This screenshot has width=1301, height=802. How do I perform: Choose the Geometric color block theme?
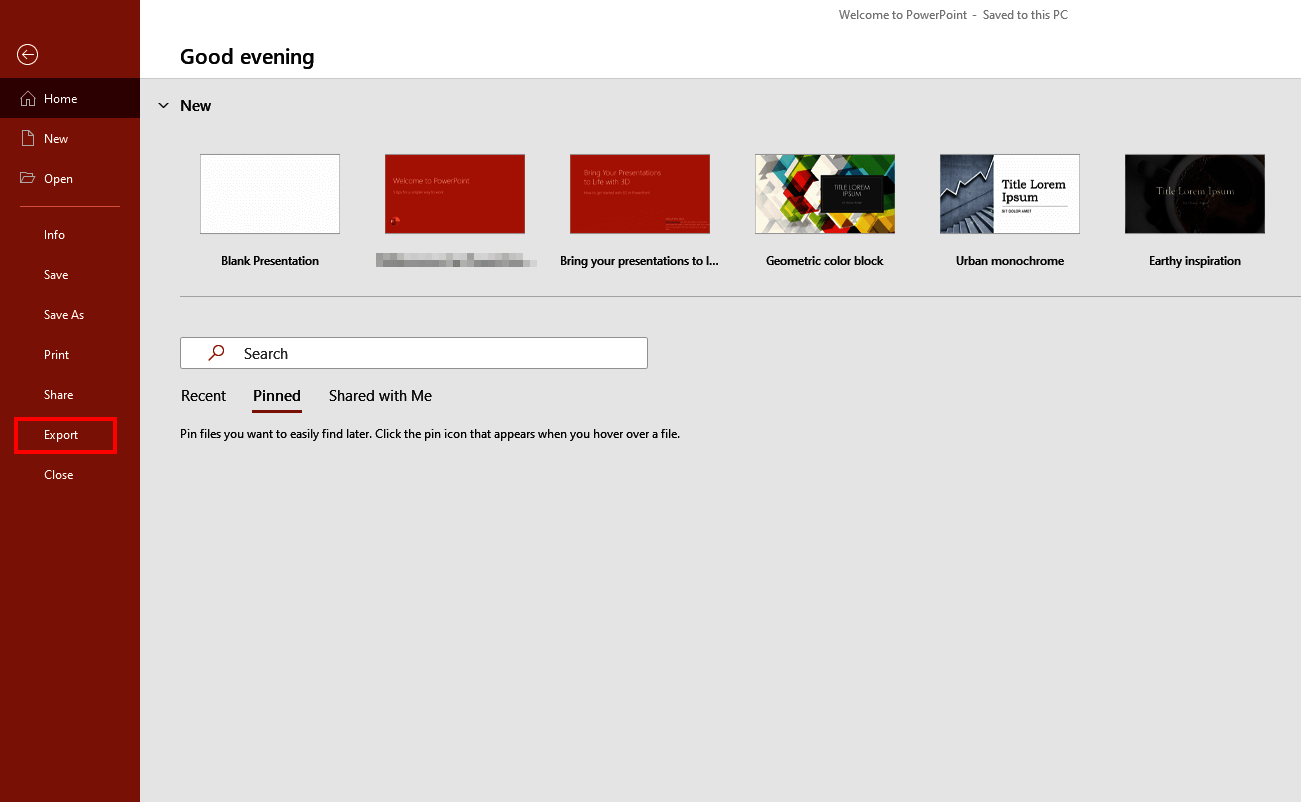(x=824, y=193)
